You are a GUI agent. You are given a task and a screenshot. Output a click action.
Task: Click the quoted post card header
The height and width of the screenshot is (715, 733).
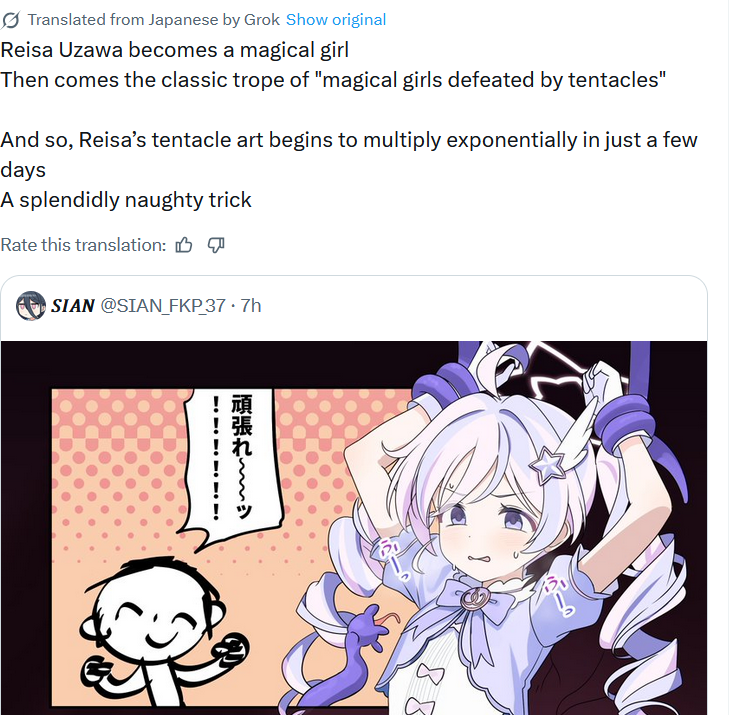pyautogui.click(x=354, y=306)
